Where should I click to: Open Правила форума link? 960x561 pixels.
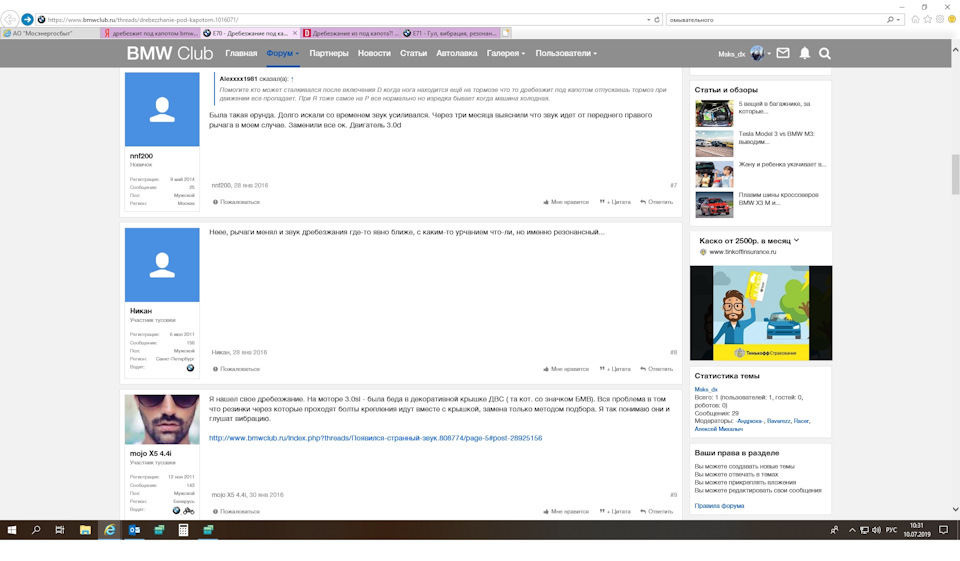click(x=719, y=506)
